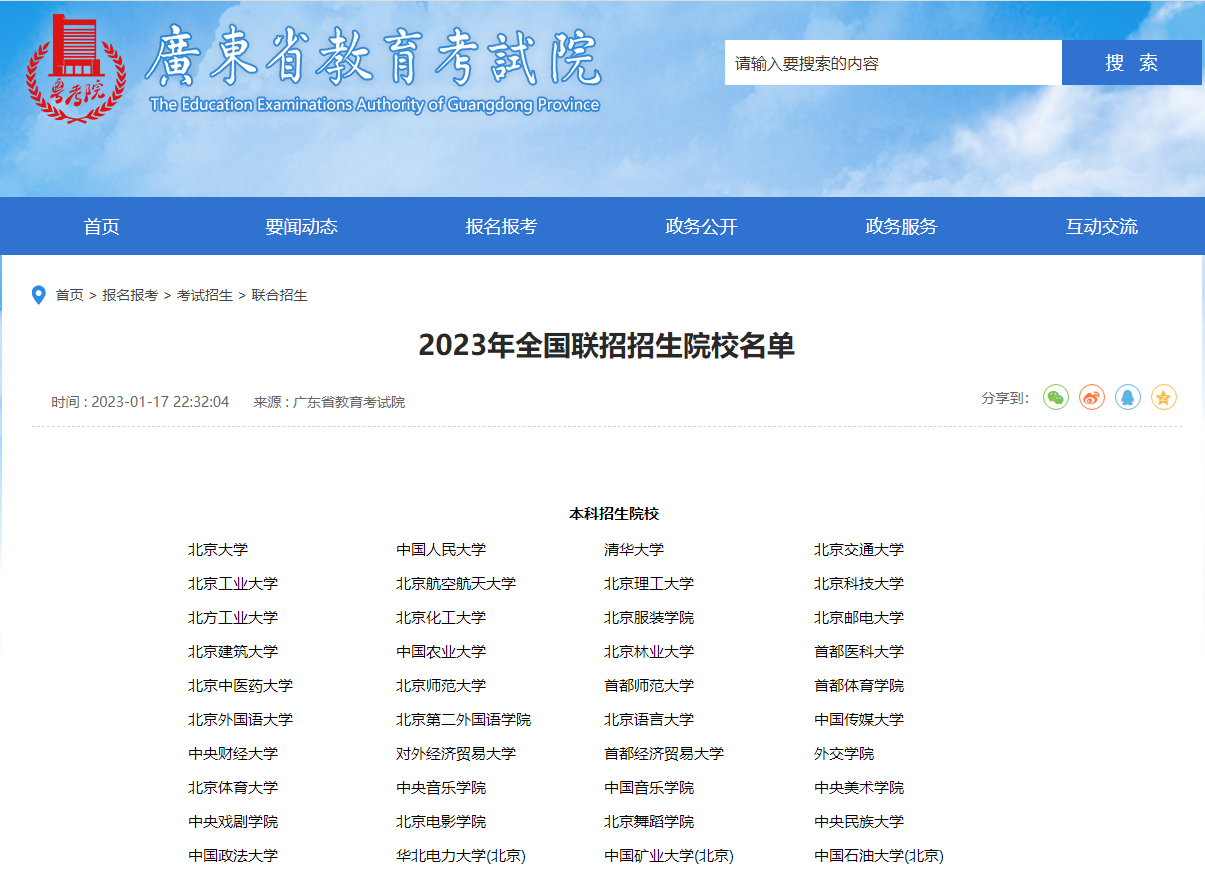The width and height of the screenshot is (1205, 876).
Task: Select 中央美术学院 in the list
Action: coord(859,788)
